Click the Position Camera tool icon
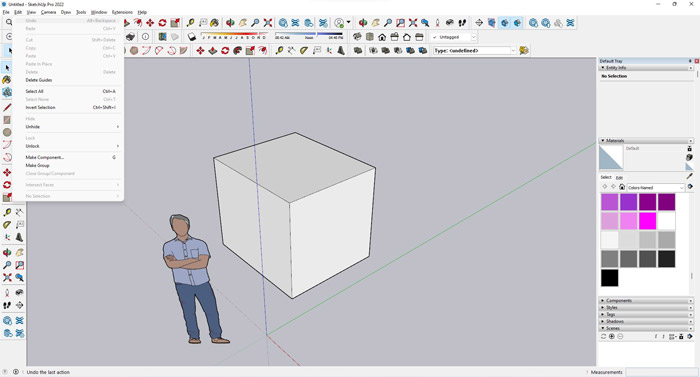Screen dimensions: 700x377 click(438, 23)
